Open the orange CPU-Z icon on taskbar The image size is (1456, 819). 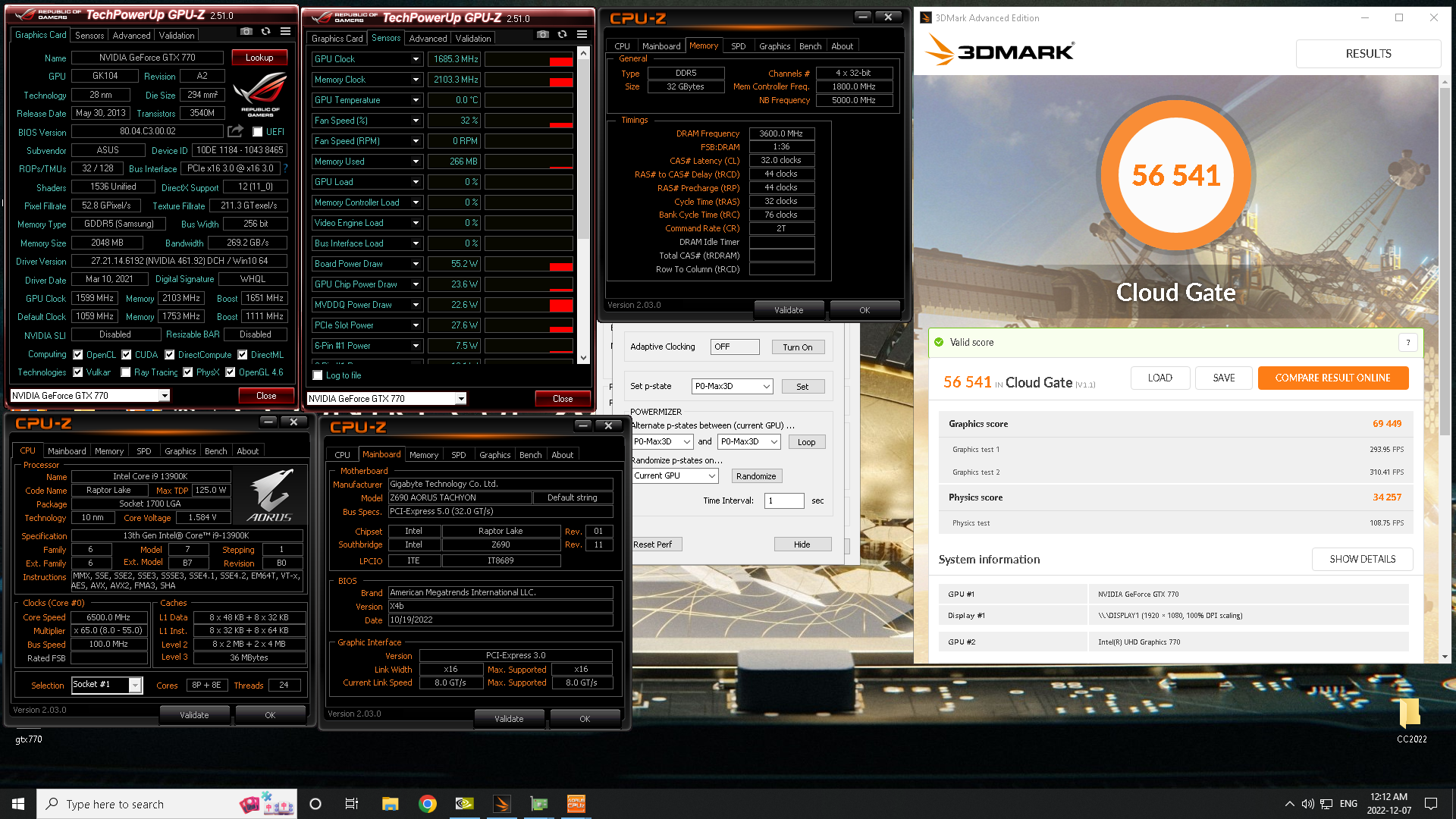click(576, 804)
